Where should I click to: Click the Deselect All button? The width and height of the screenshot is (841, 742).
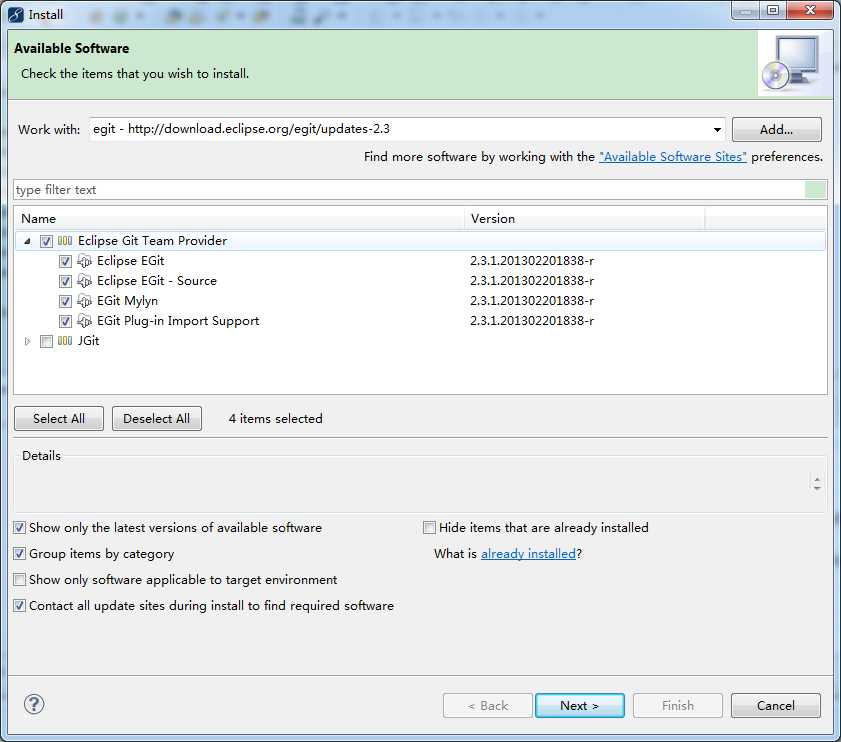click(x=157, y=418)
